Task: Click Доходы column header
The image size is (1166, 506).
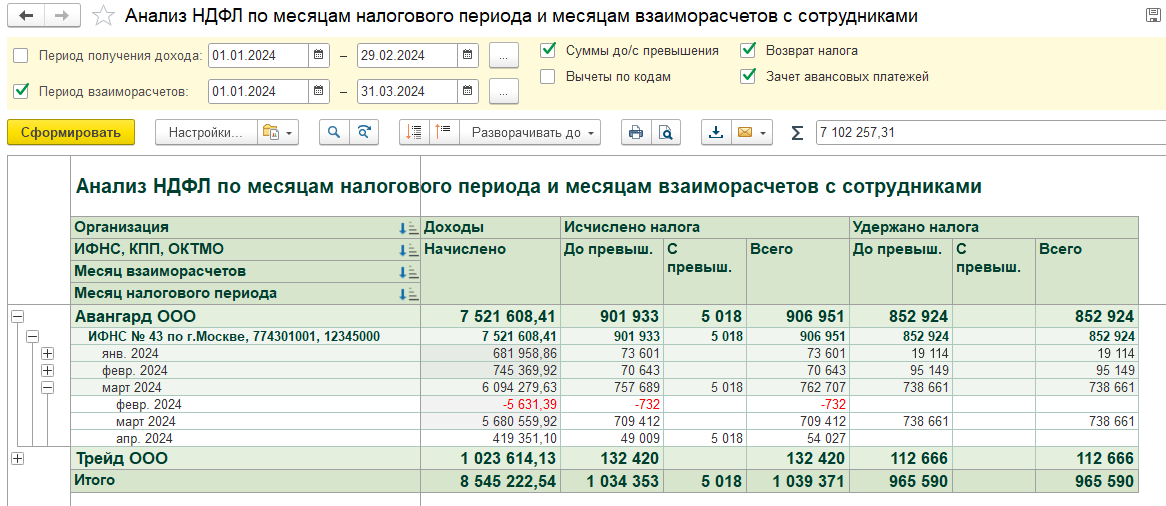Action: [x=489, y=228]
